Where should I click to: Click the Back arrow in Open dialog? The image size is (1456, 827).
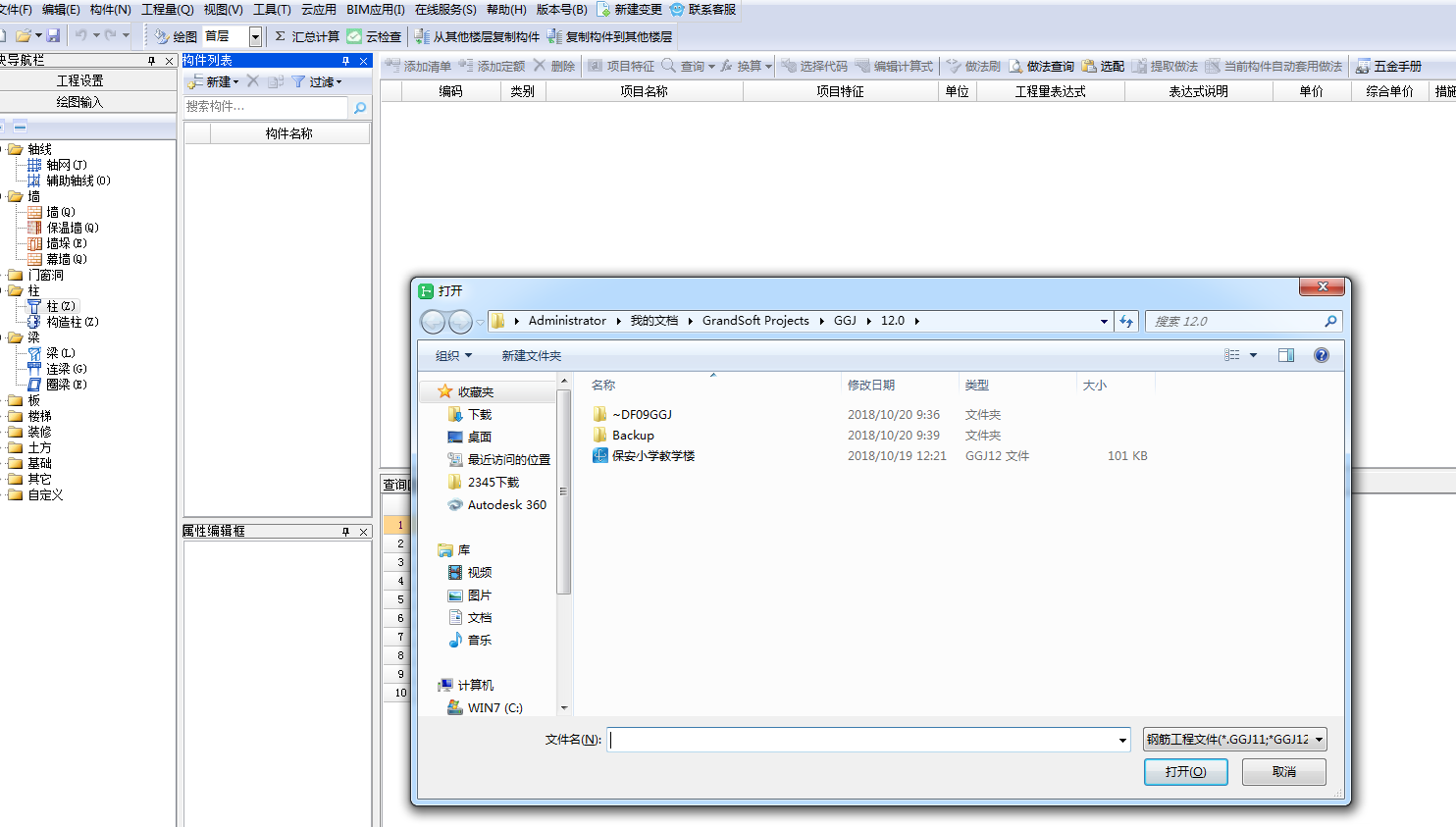(x=432, y=321)
